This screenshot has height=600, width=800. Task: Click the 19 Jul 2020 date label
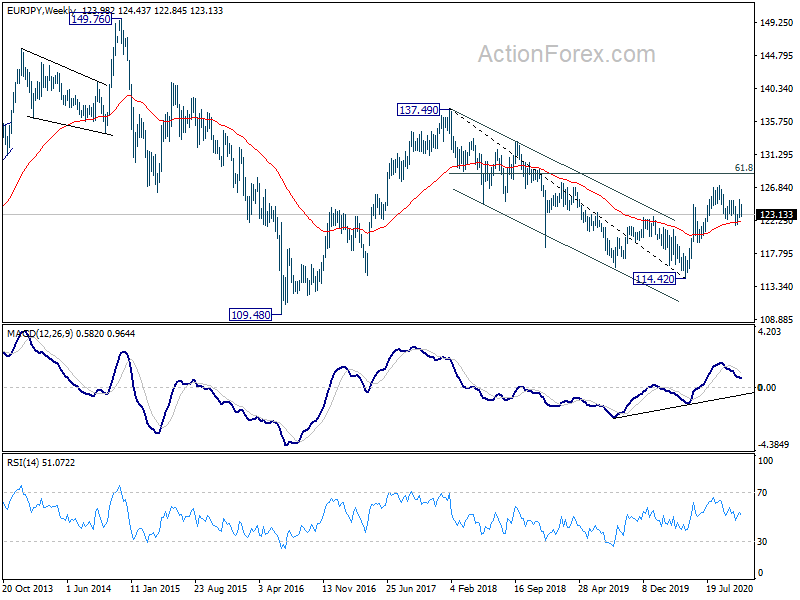[730, 588]
